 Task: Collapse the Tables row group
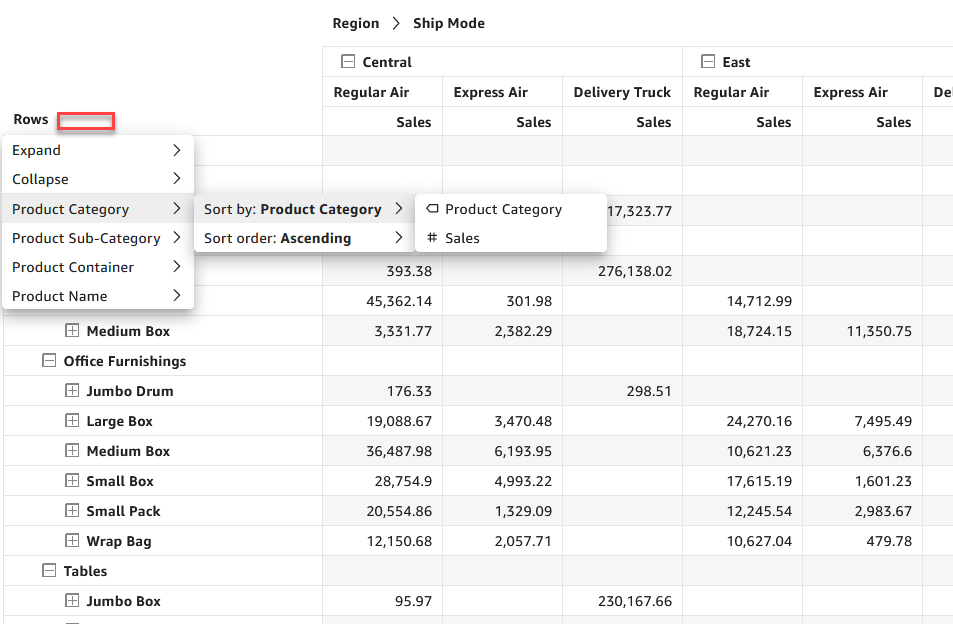coord(49,571)
